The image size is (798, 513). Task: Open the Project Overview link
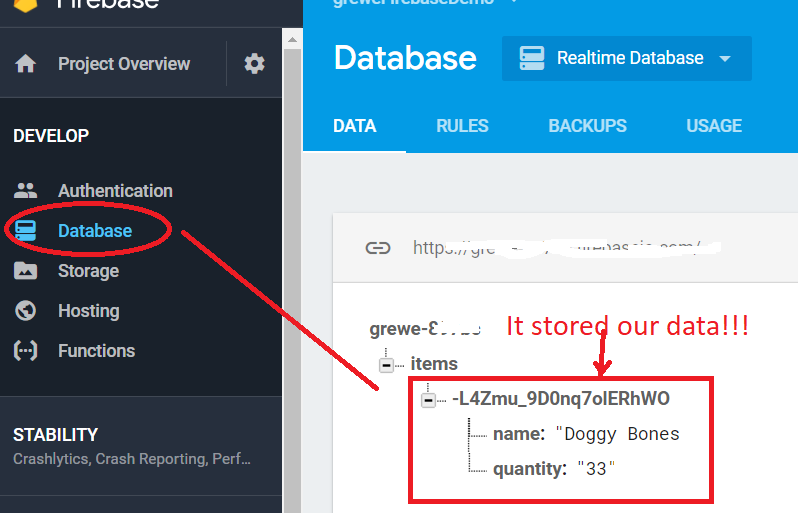point(123,64)
